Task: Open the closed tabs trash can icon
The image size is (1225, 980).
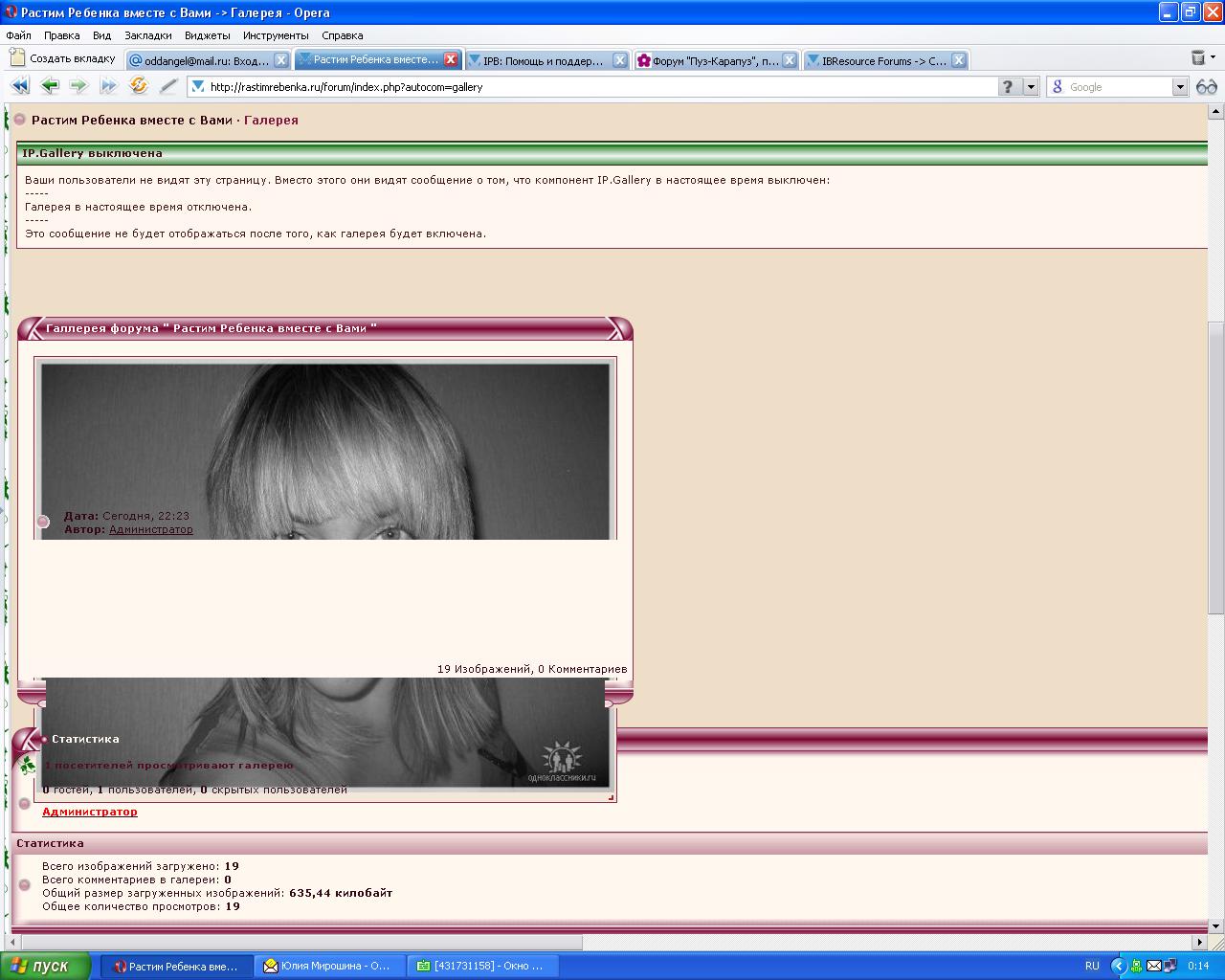Action: click(1197, 58)
